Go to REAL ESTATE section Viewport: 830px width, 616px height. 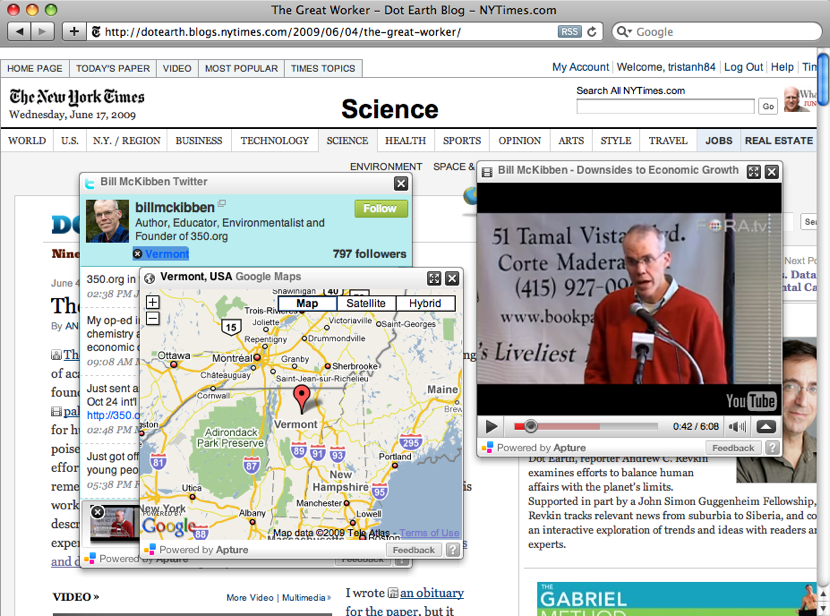[x=779, y=141]
